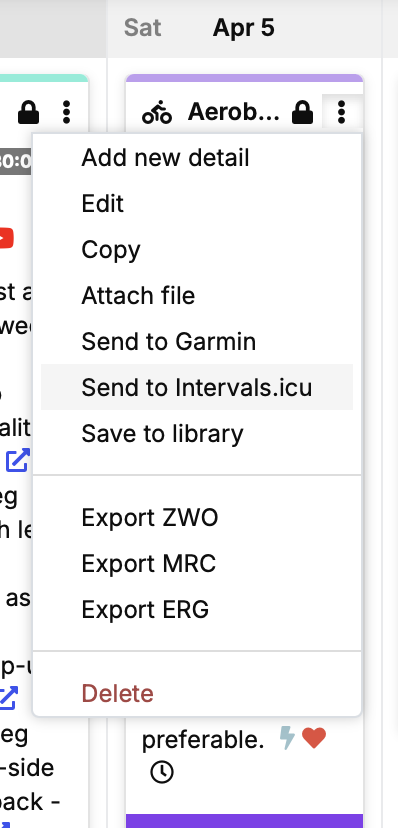Click the clock duration icon
This screenshot has height=828, width=398.
(x=162, y=772)
